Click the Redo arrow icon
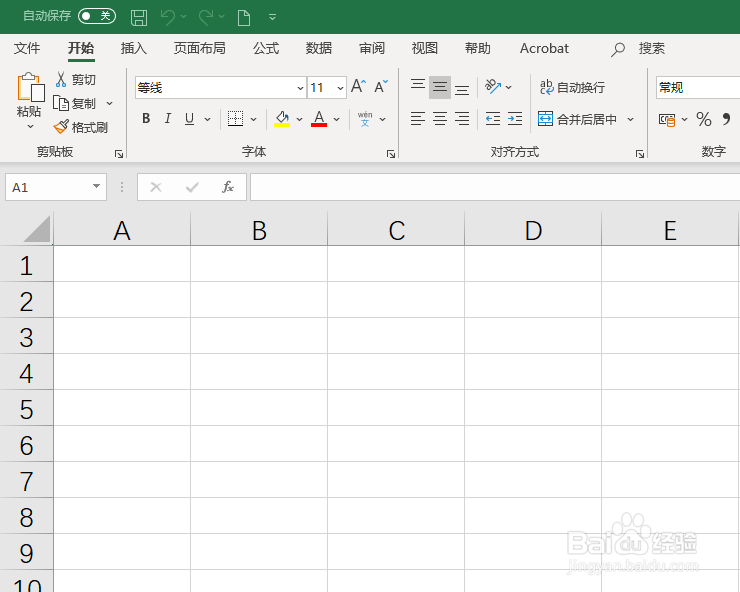The height and width of the screenshot is (592, 740). pyautogui.click(x=206, y=17)
